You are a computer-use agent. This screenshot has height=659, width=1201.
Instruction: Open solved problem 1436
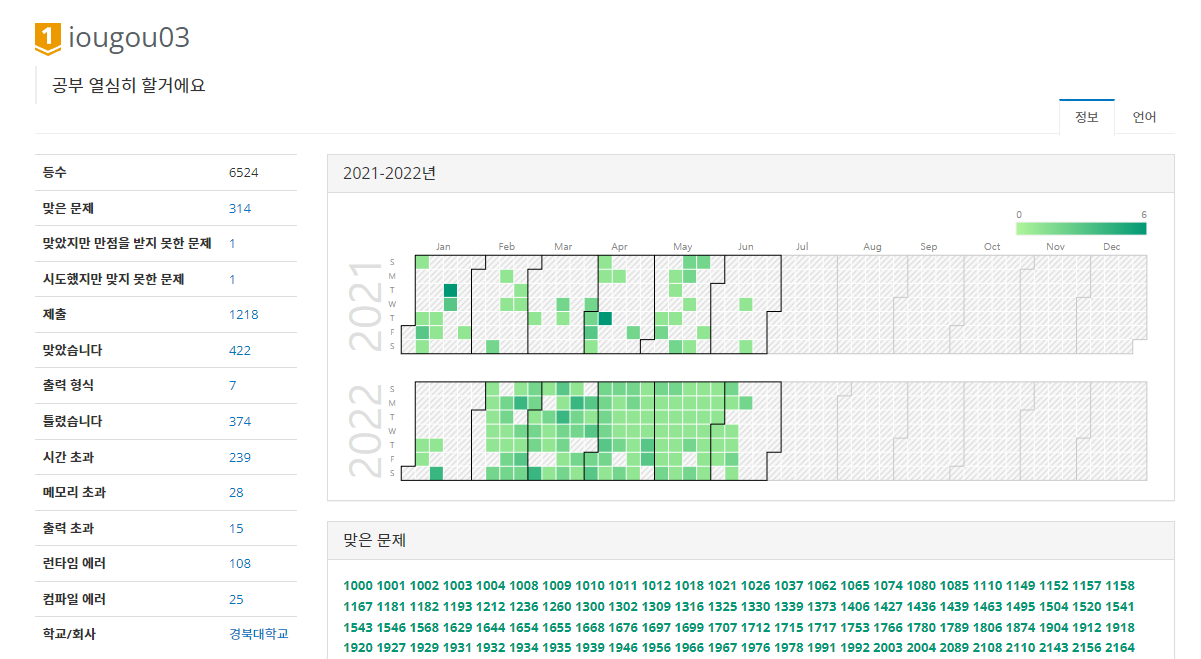click(x=922, y=607)
